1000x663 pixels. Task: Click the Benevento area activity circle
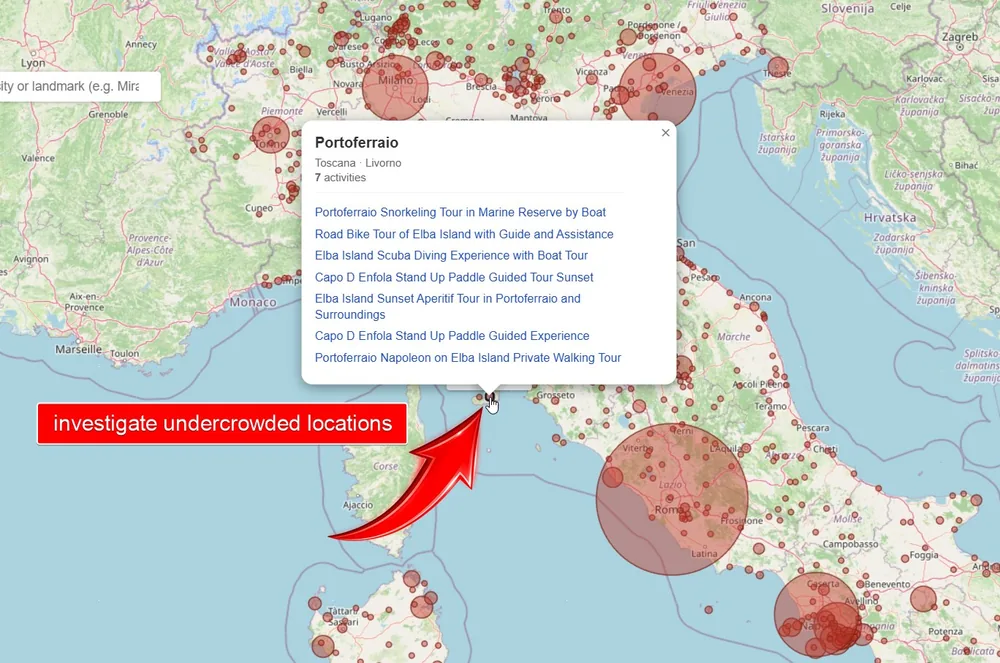pyautogui.click(x=923, y=599)
